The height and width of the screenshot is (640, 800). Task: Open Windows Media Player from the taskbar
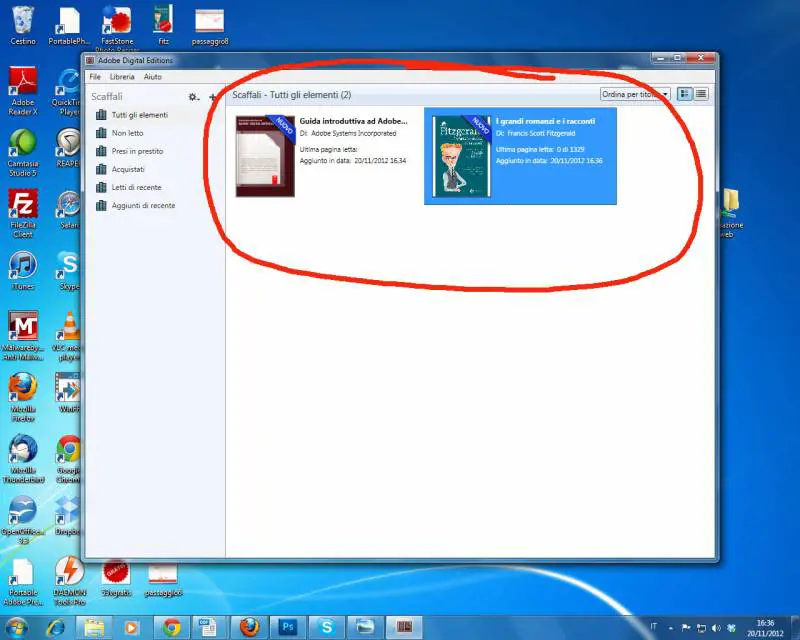[x=132, y=627]
